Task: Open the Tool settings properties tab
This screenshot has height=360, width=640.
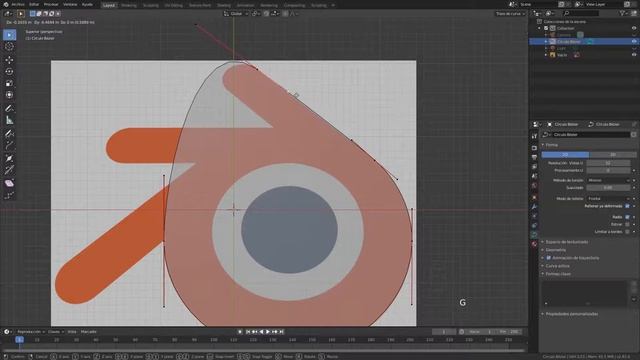Action: click(534, 136)
